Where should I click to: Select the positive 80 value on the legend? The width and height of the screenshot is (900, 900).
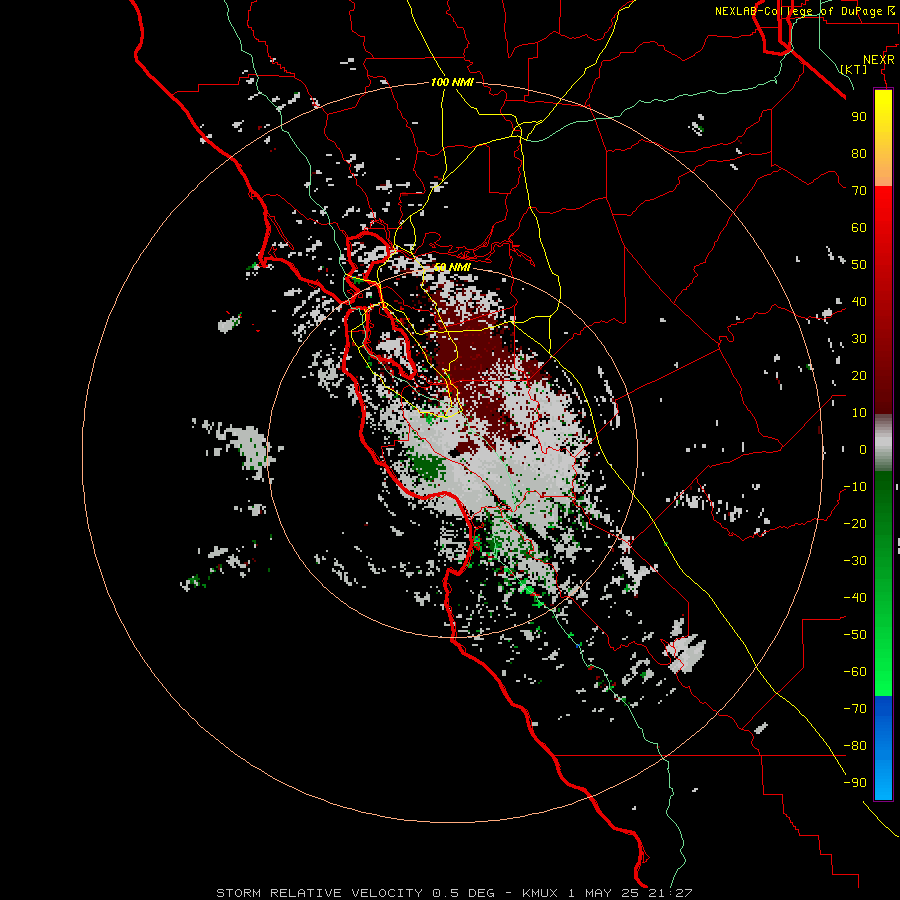click(x=859, y=153)
